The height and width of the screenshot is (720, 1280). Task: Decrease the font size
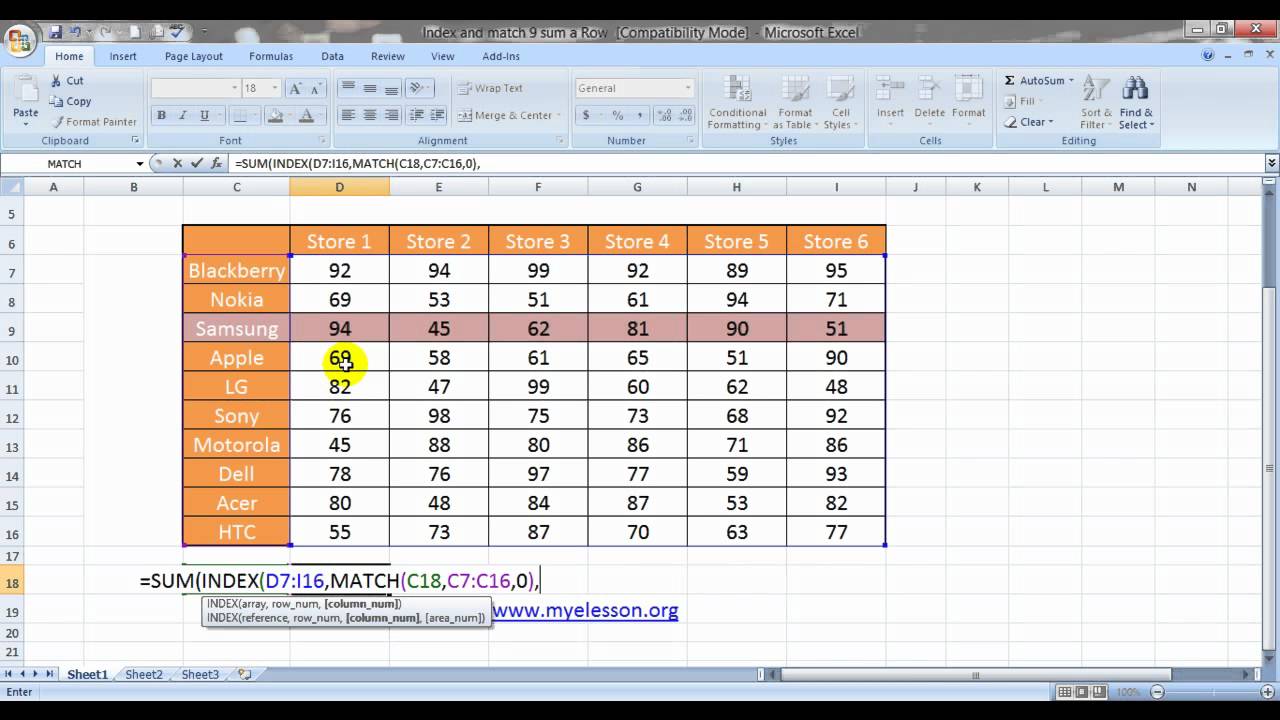point(315,88)
